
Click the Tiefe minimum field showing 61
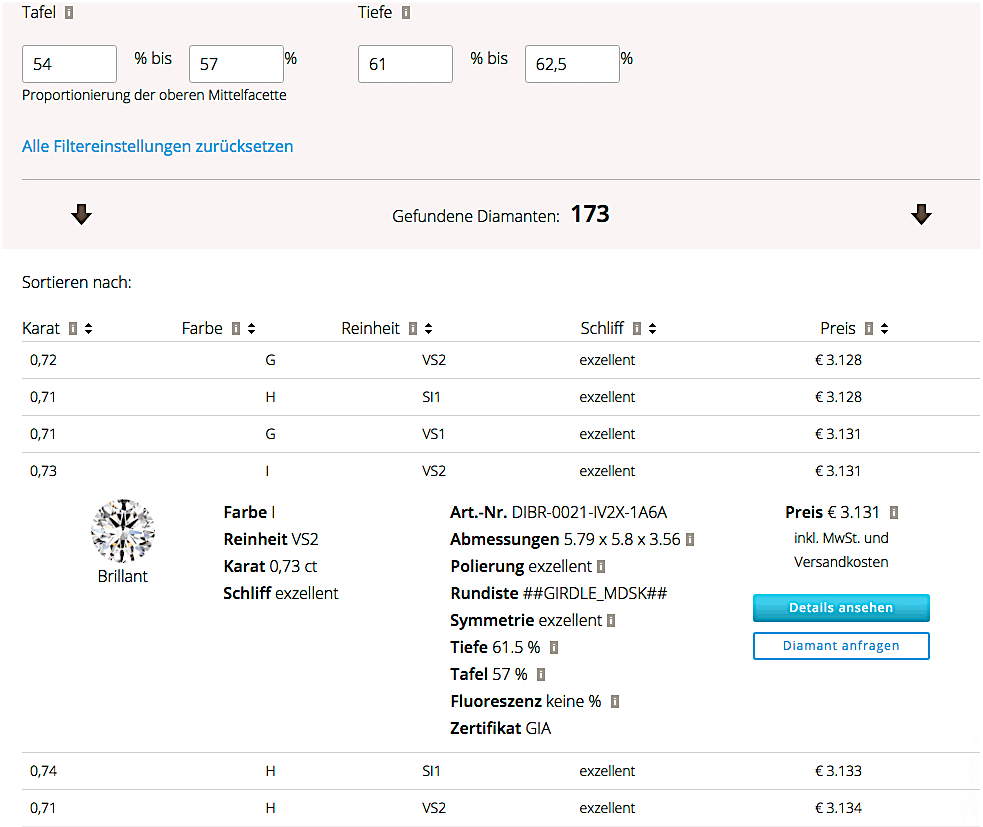pyautogui.click(x=405, y=64)
